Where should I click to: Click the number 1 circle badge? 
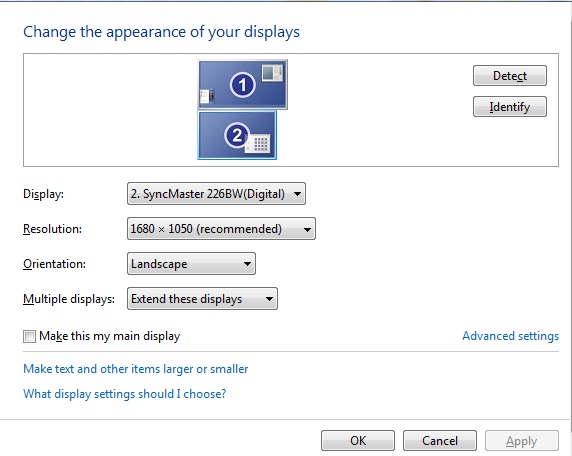click(243, 85)
